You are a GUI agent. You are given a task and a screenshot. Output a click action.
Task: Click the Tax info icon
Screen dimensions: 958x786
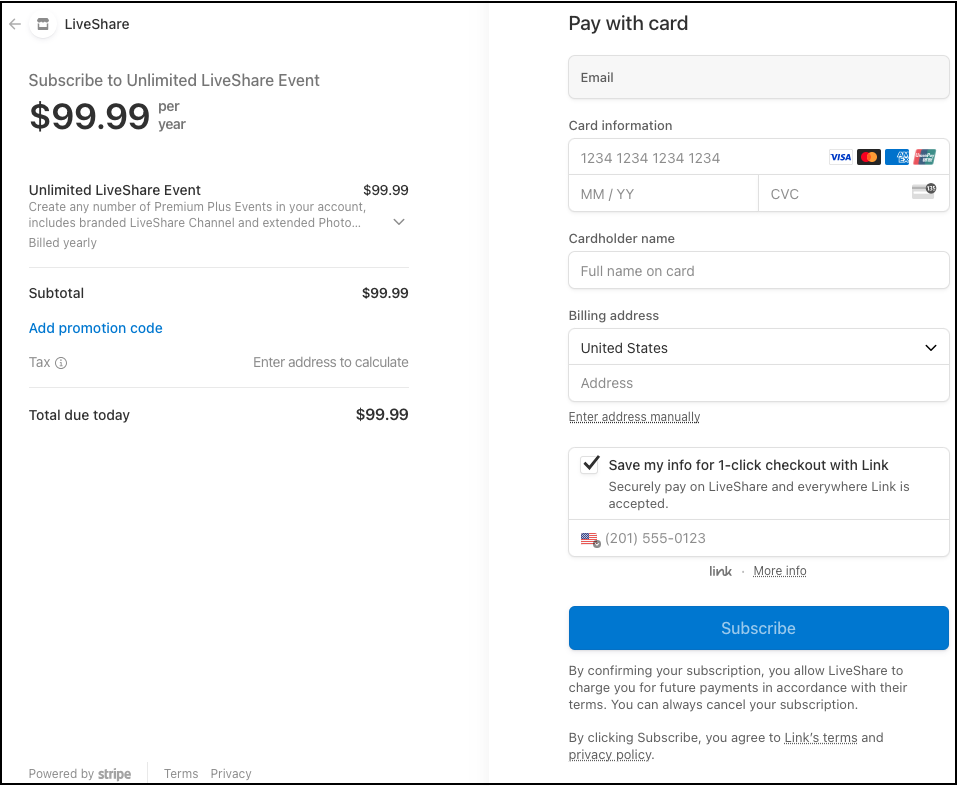[x=61, y=363]
